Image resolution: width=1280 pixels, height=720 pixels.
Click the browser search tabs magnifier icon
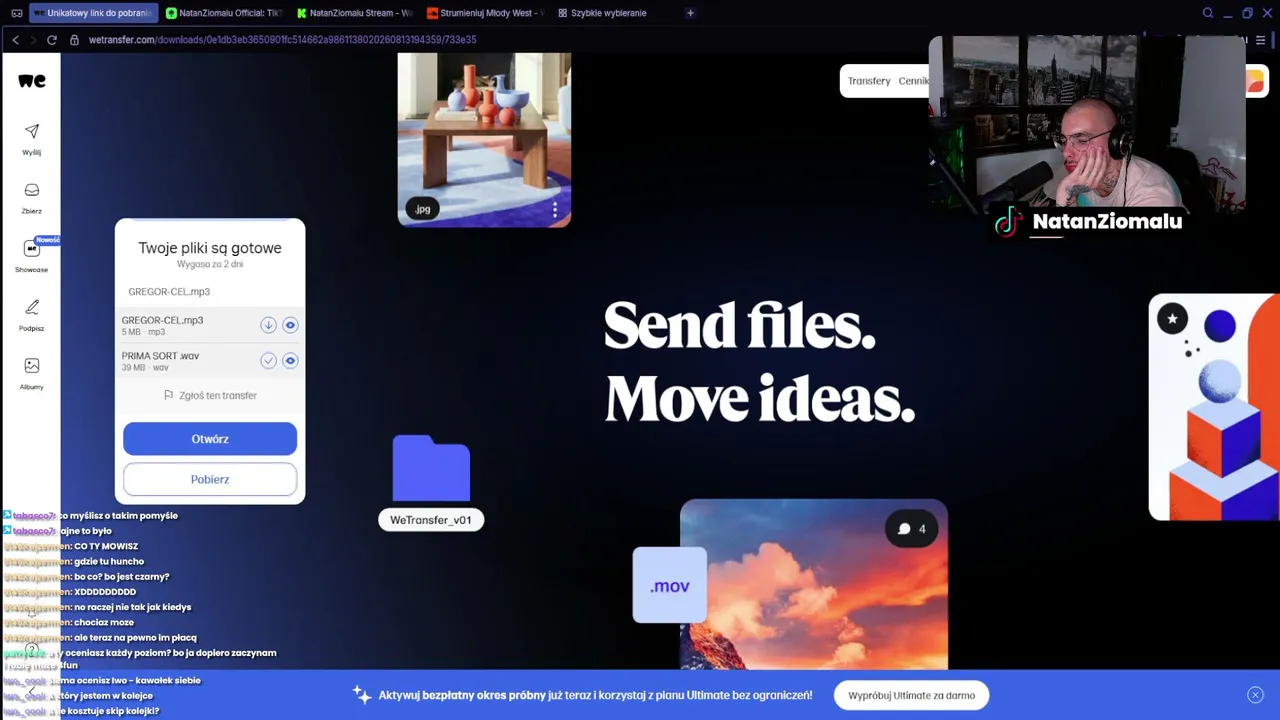point(1208,13)
